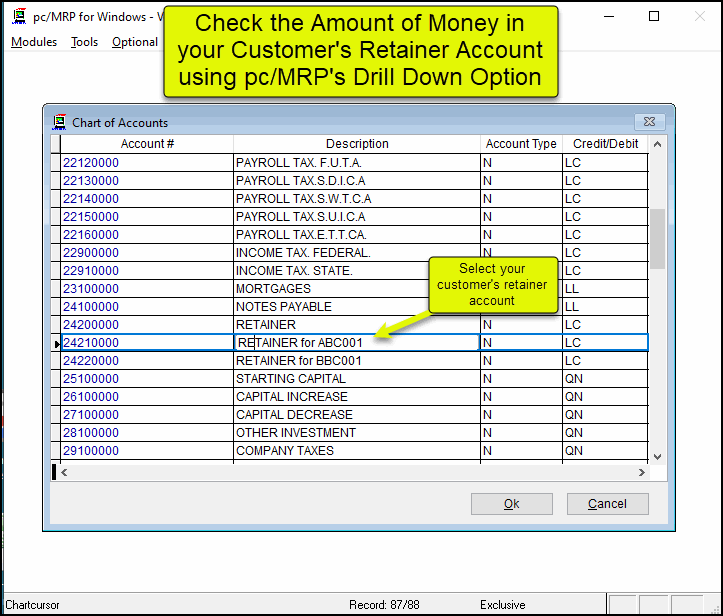The width and height of the screenshot is (723, 616).
Task: Open the Modules menu
Action: coord(34,42)
